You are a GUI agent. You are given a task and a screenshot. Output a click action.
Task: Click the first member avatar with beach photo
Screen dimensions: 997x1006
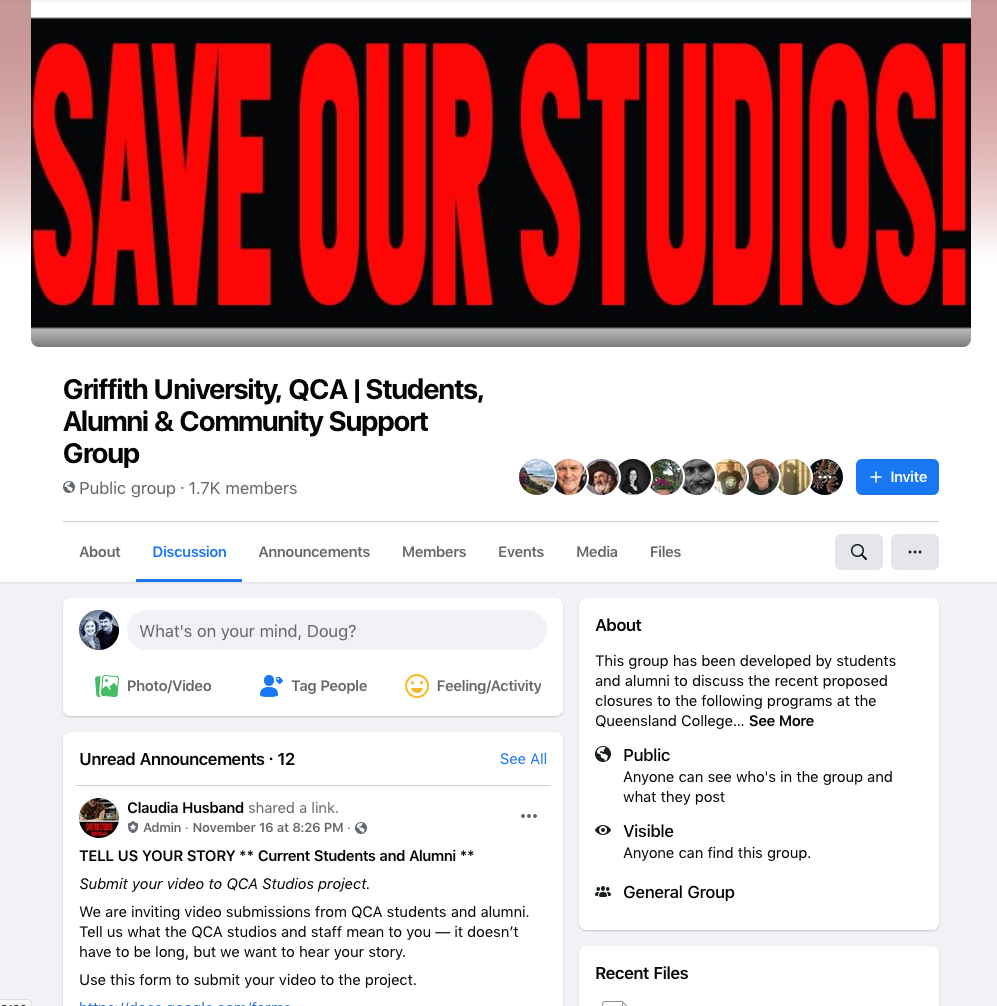pyautogui.click(x=536, y=477)
